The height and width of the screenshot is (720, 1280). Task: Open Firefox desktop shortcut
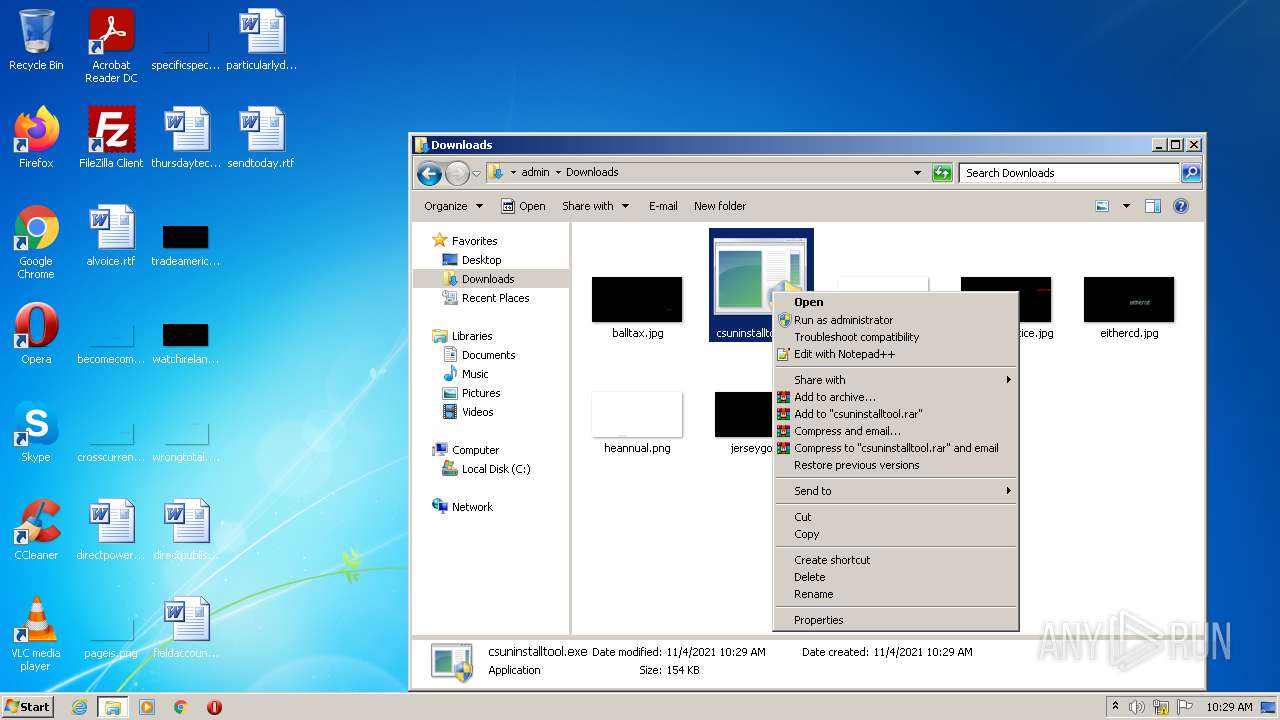36,137
